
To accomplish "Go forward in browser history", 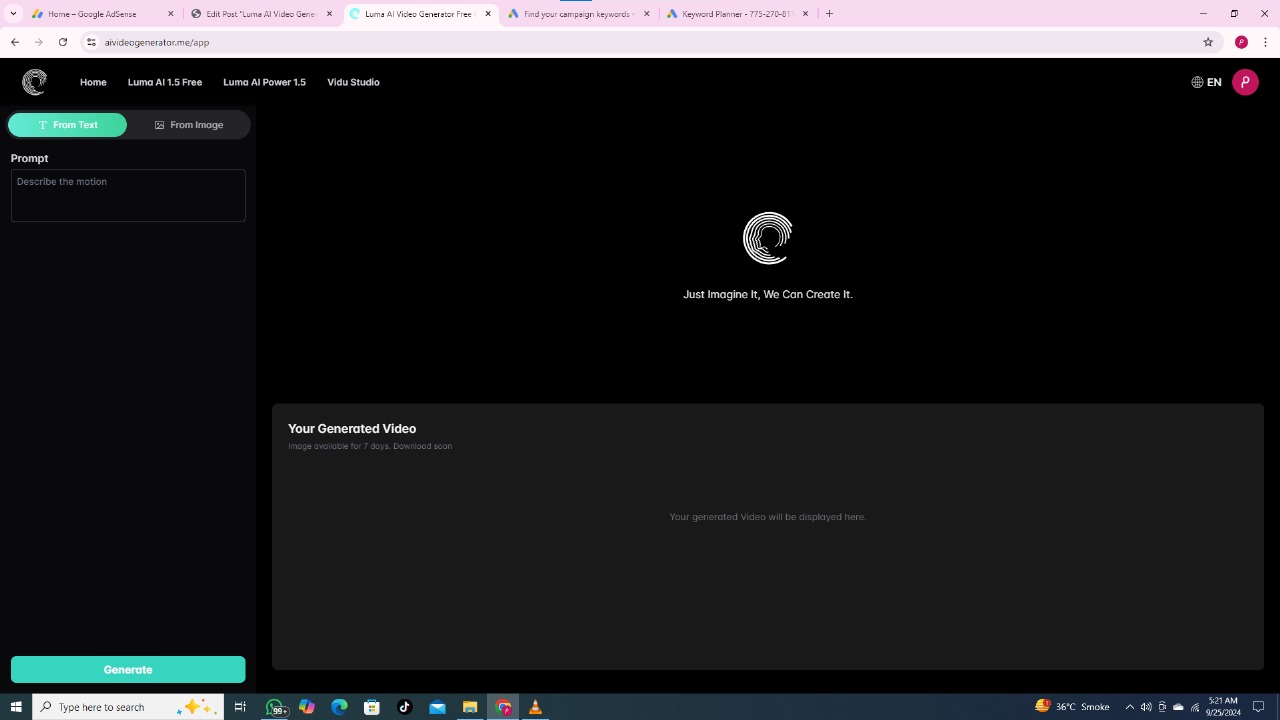I will point(39,42).
